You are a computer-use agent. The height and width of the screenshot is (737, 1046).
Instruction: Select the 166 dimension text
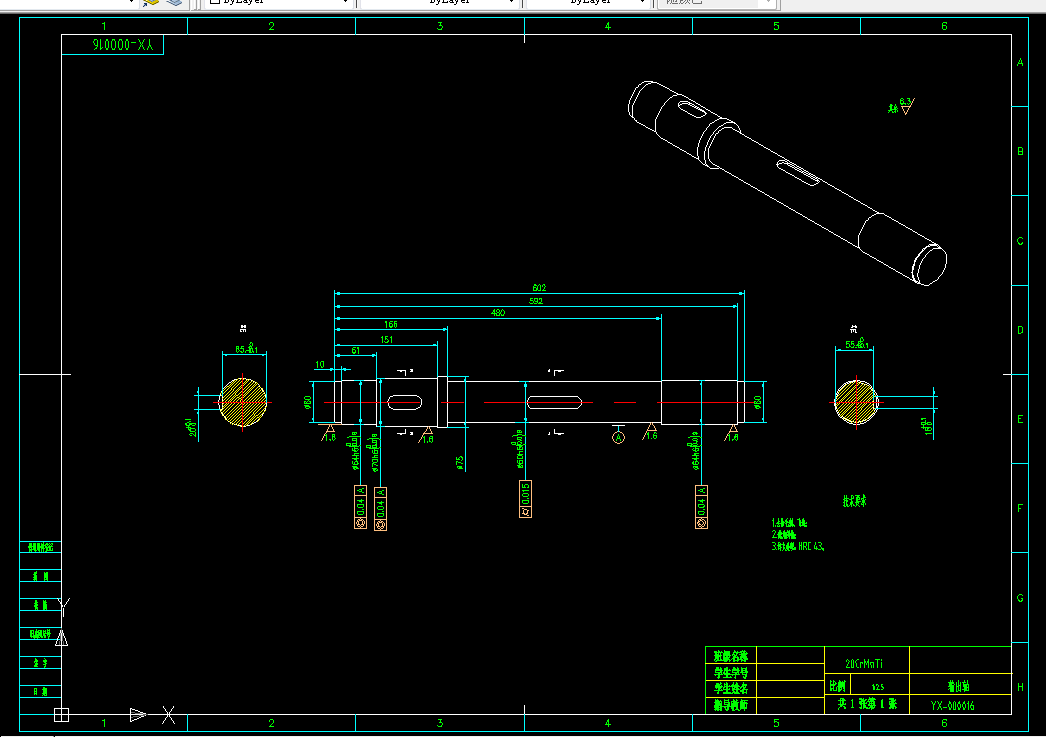(x=391, y=324)
